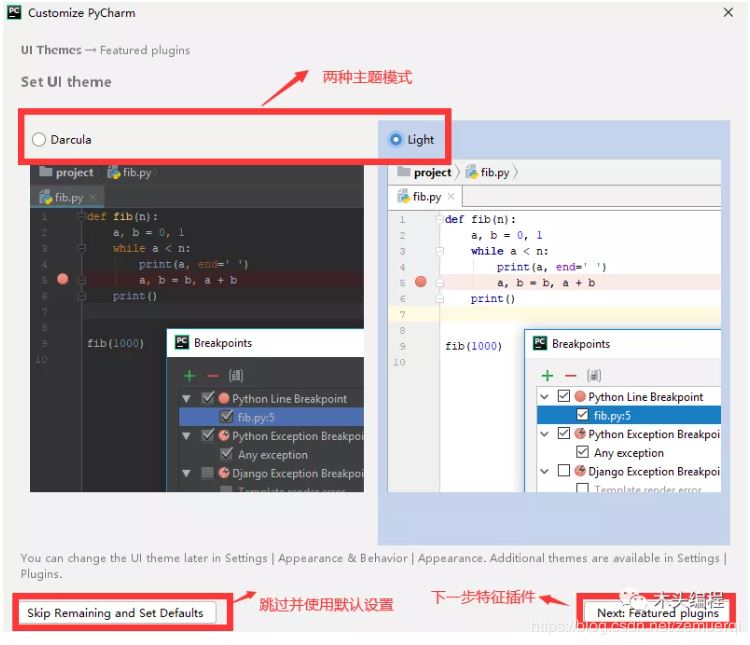Image resolution: width=750 pixels, height=645 pixels.
Task: Close fib.py tab in Light preview
Action: point(451,196)
